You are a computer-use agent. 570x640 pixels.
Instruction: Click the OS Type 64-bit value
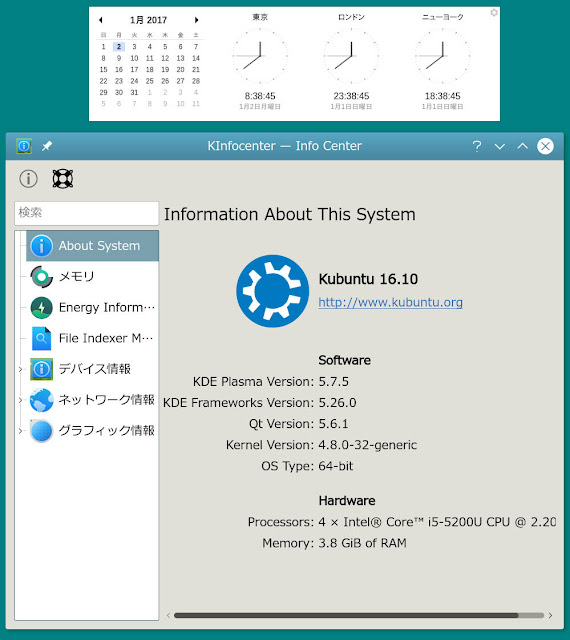[x=336, y=466]
